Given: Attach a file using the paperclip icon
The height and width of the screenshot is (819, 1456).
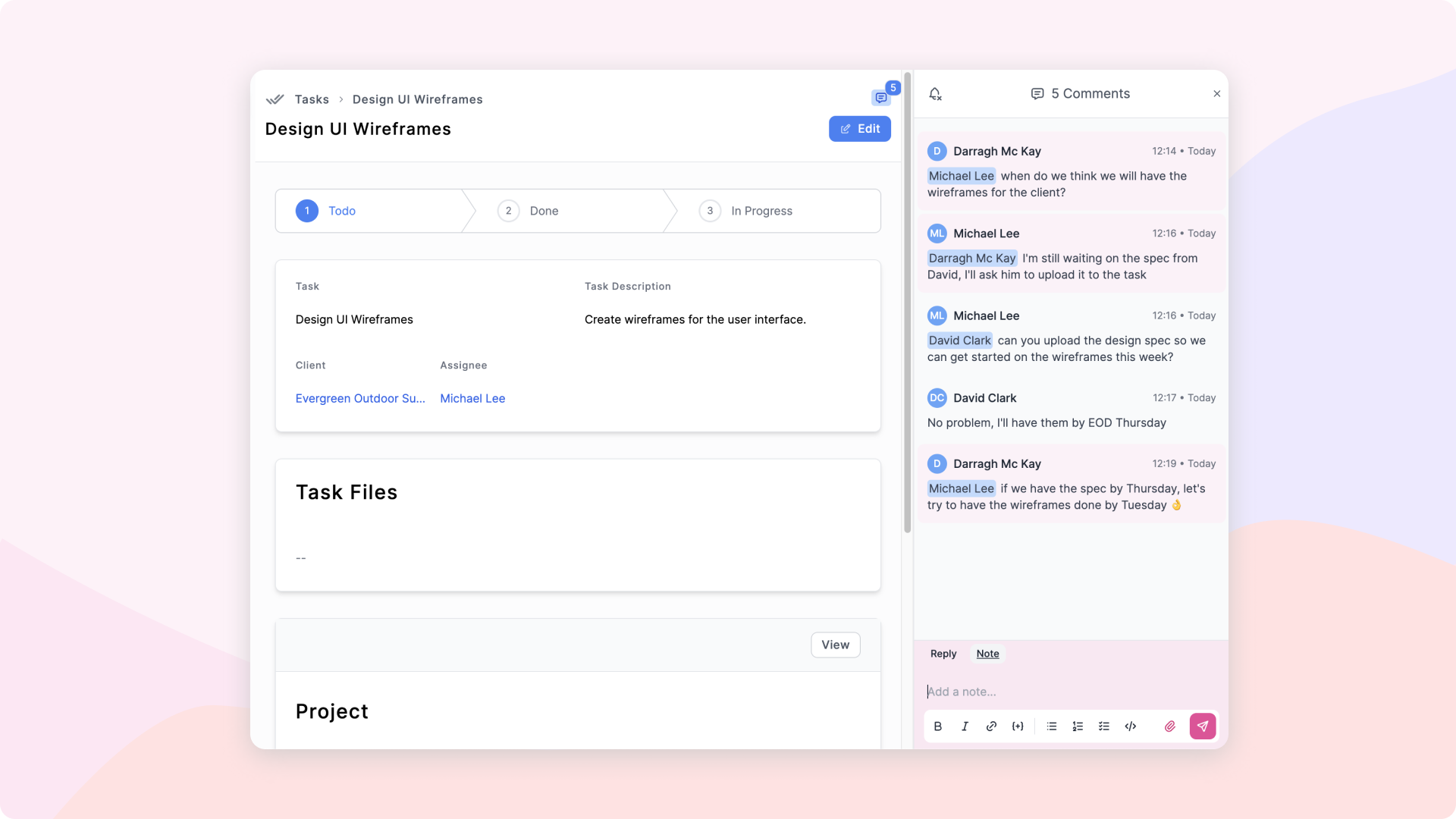Looking at the screenshot, I should (x=1169, y=726).
